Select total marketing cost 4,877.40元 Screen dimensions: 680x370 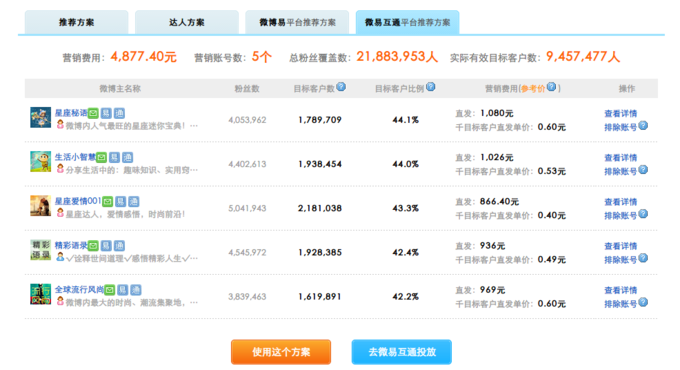[144, 57]
